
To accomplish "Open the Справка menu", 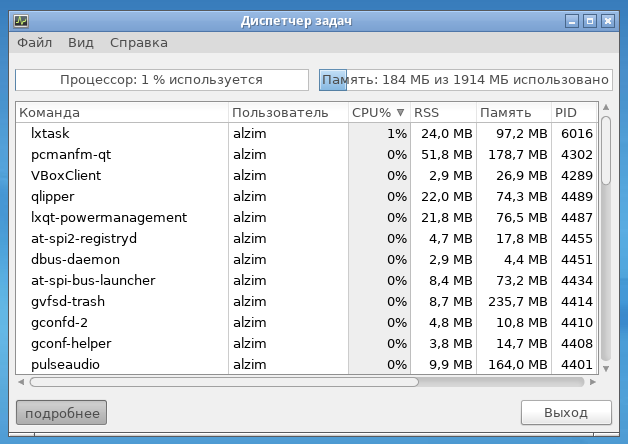I will click(139, 43).
